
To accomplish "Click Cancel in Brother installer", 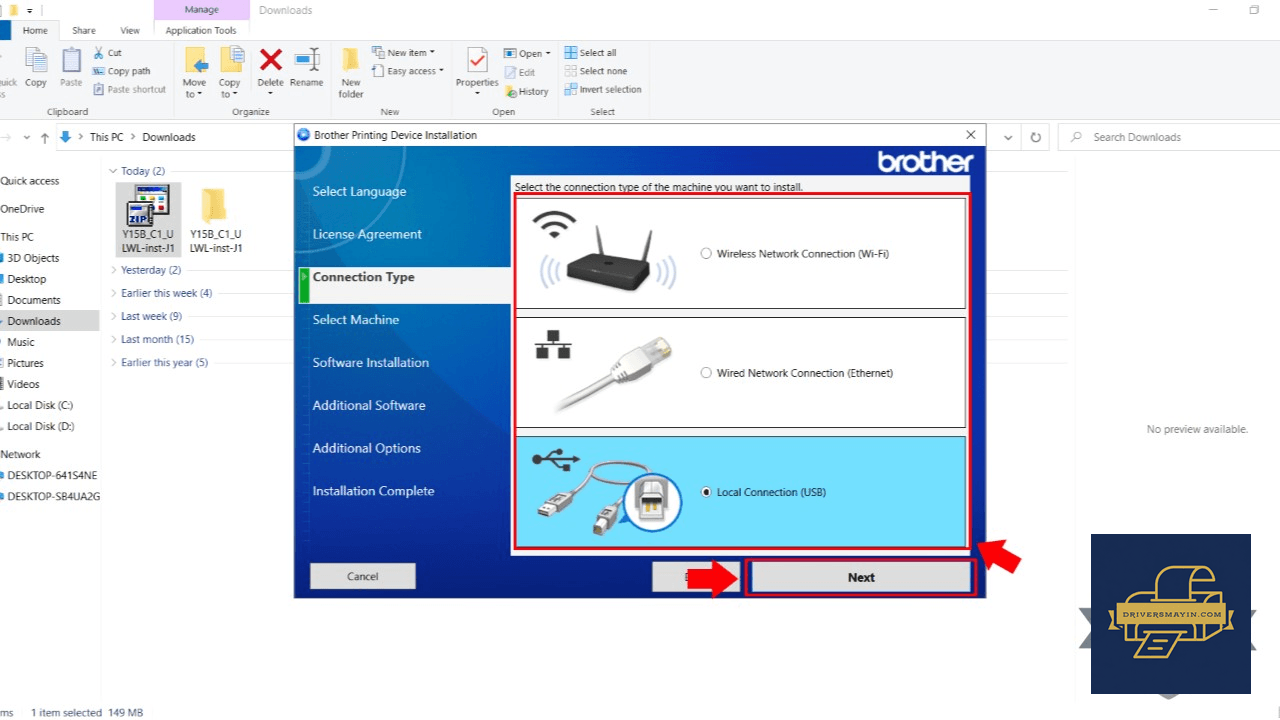I will pos(362,576).
